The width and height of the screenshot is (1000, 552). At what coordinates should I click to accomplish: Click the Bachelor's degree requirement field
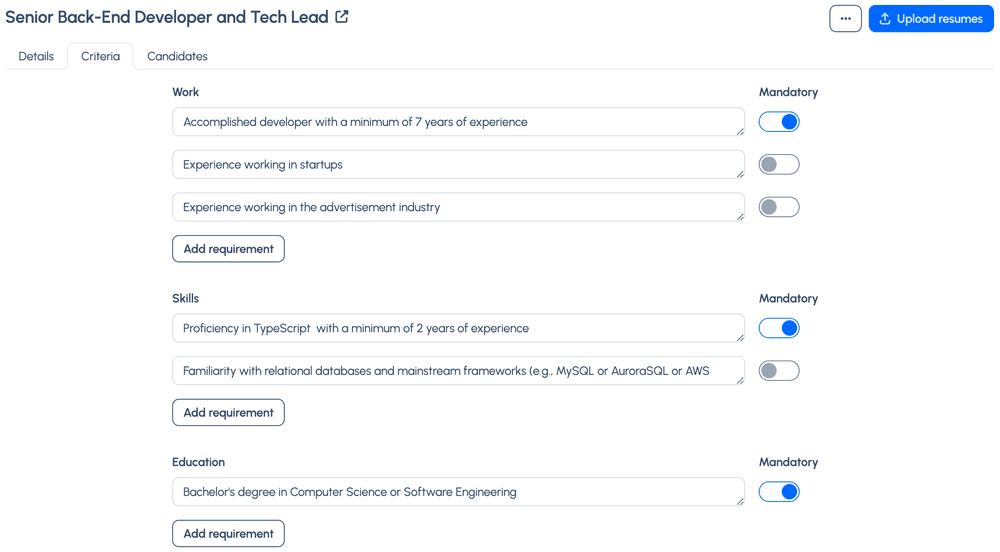[x=457, y=492]
